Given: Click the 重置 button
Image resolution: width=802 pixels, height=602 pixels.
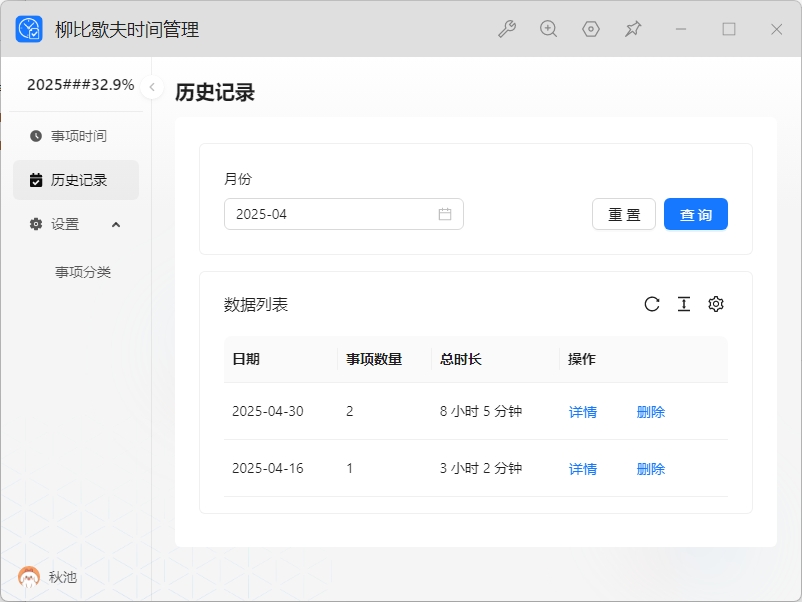Looking at the screenshot, I should click(624, 214).
